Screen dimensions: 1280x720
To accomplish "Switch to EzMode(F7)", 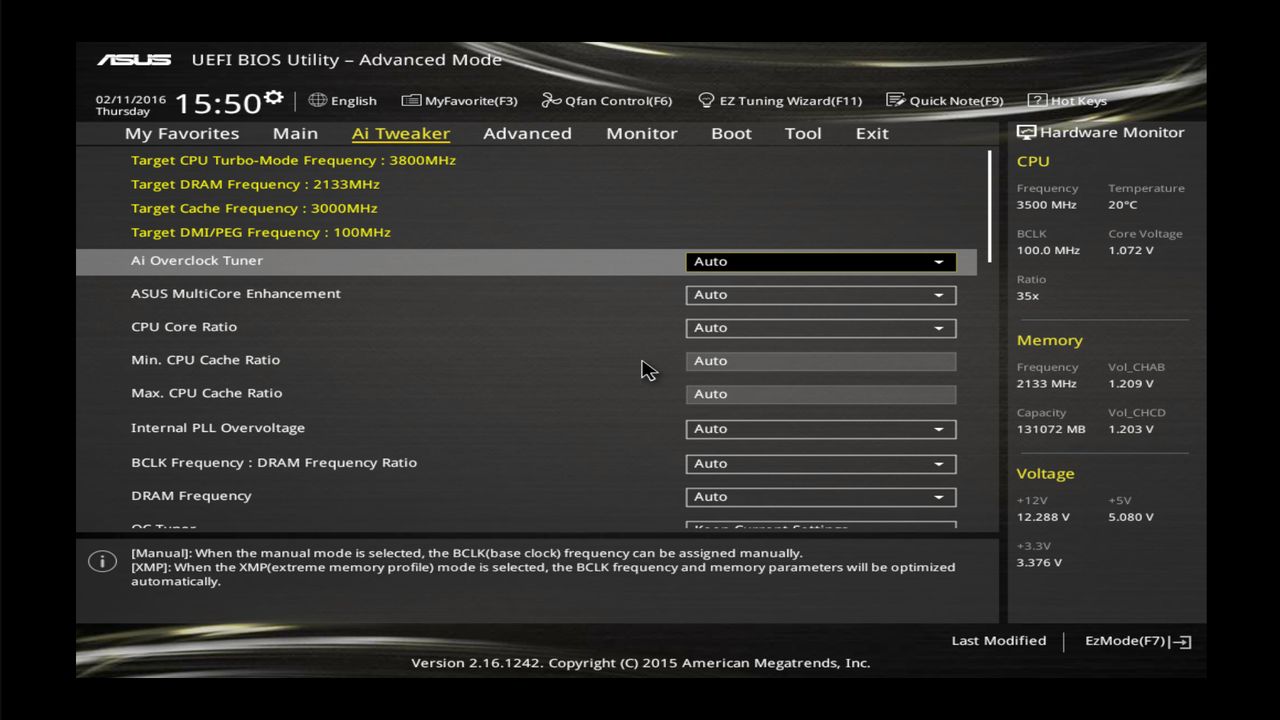I will tap(1138, 641).
